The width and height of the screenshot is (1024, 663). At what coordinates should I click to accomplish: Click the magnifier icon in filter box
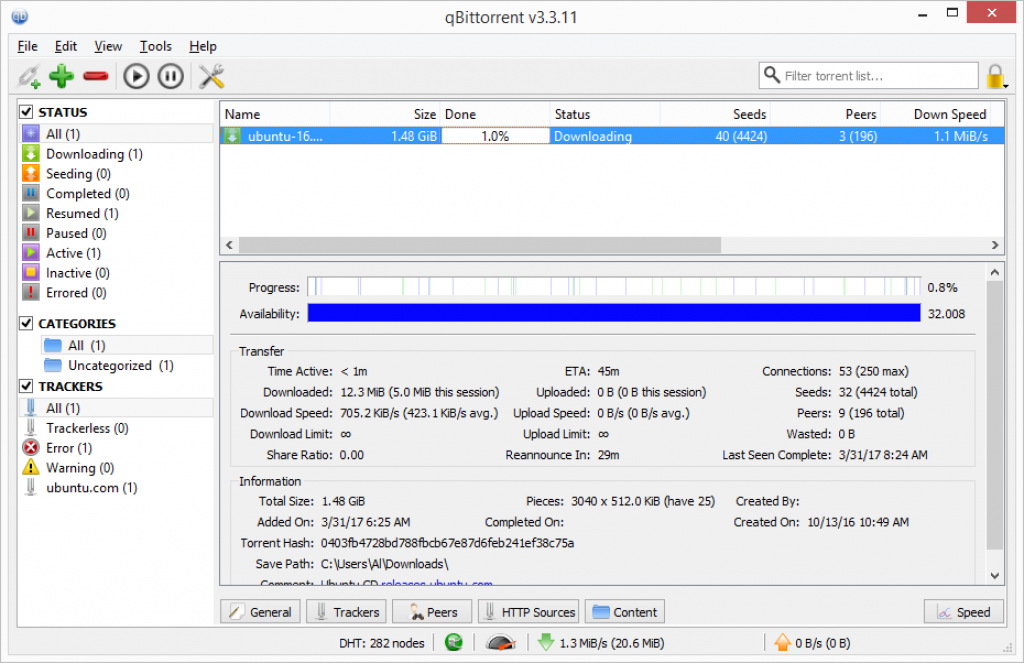772,75
